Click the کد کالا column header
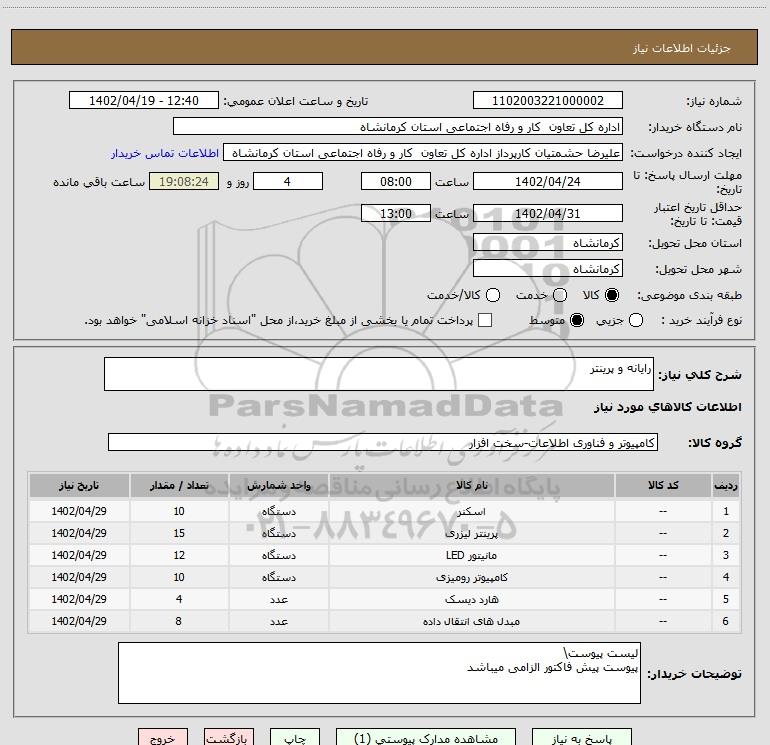 pyautogui.click(x=663, y=485)
